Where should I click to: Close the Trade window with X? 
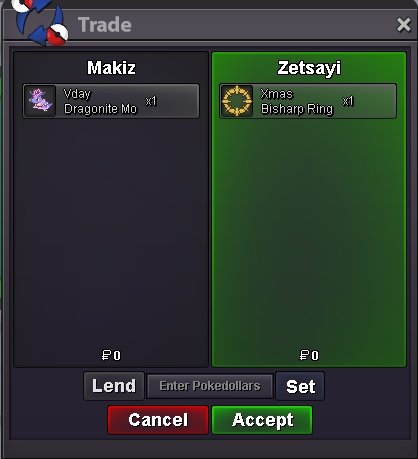pyautogui.click(x=404, y=25)
